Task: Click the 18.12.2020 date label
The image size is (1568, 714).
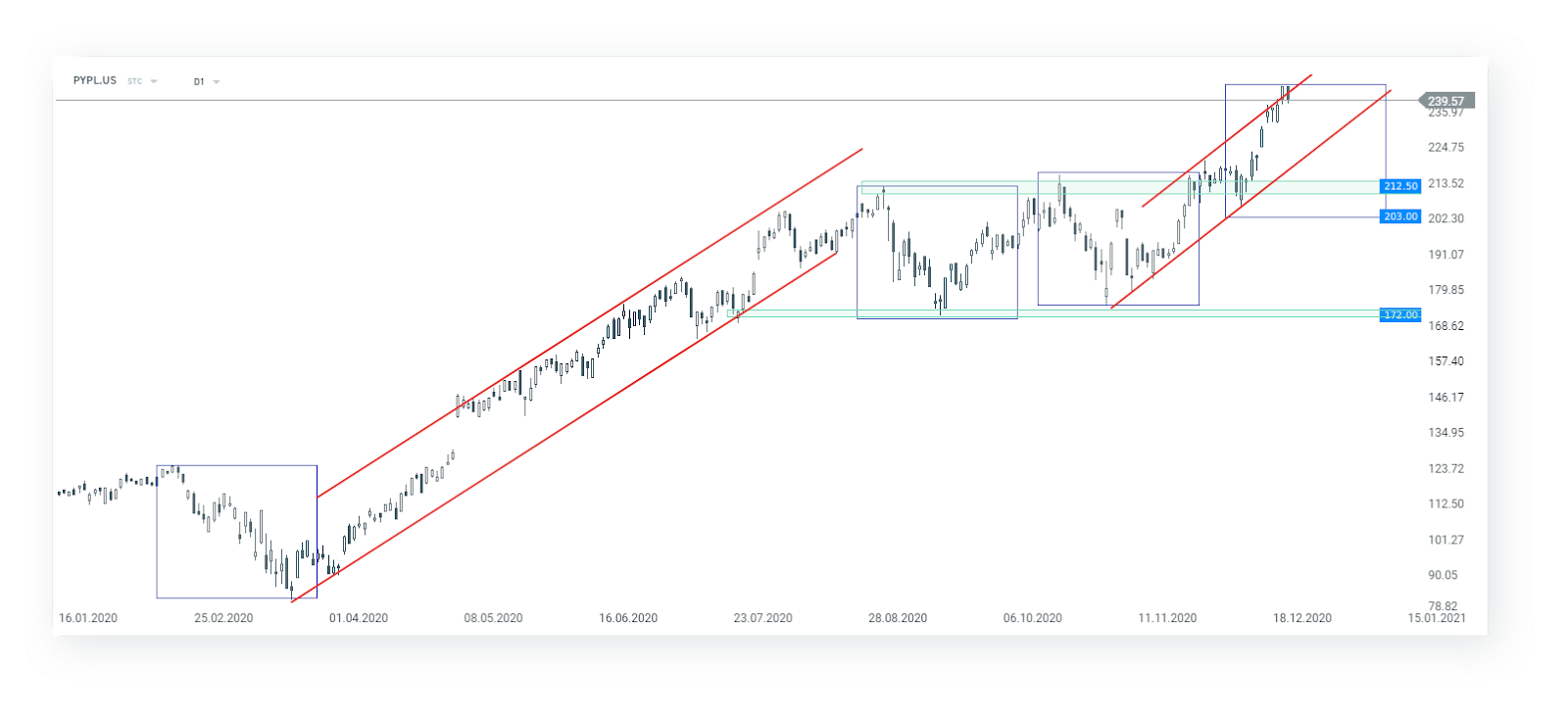Action: 1302,618
